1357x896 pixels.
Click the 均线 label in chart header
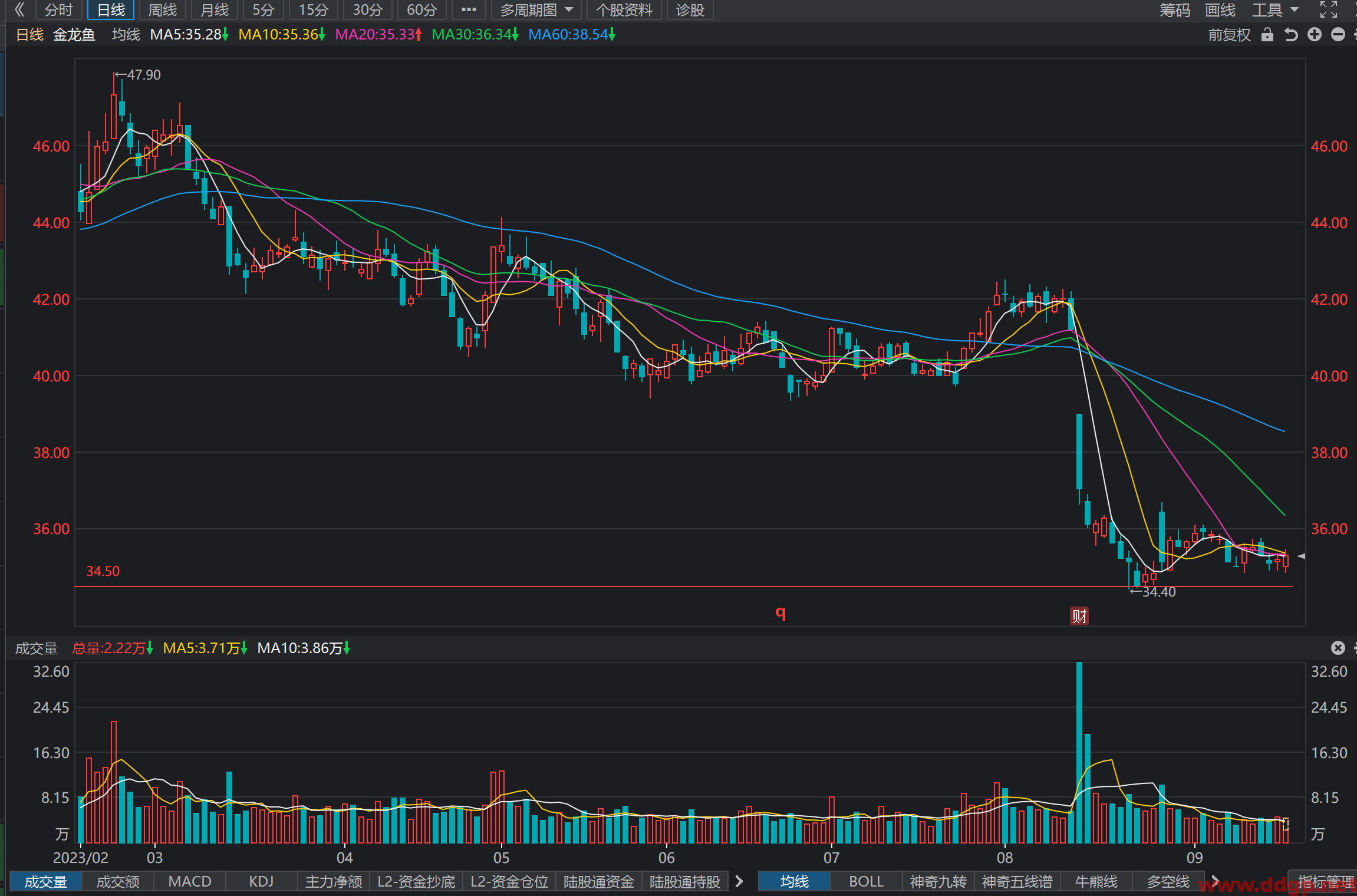click(x=126, y=35)
